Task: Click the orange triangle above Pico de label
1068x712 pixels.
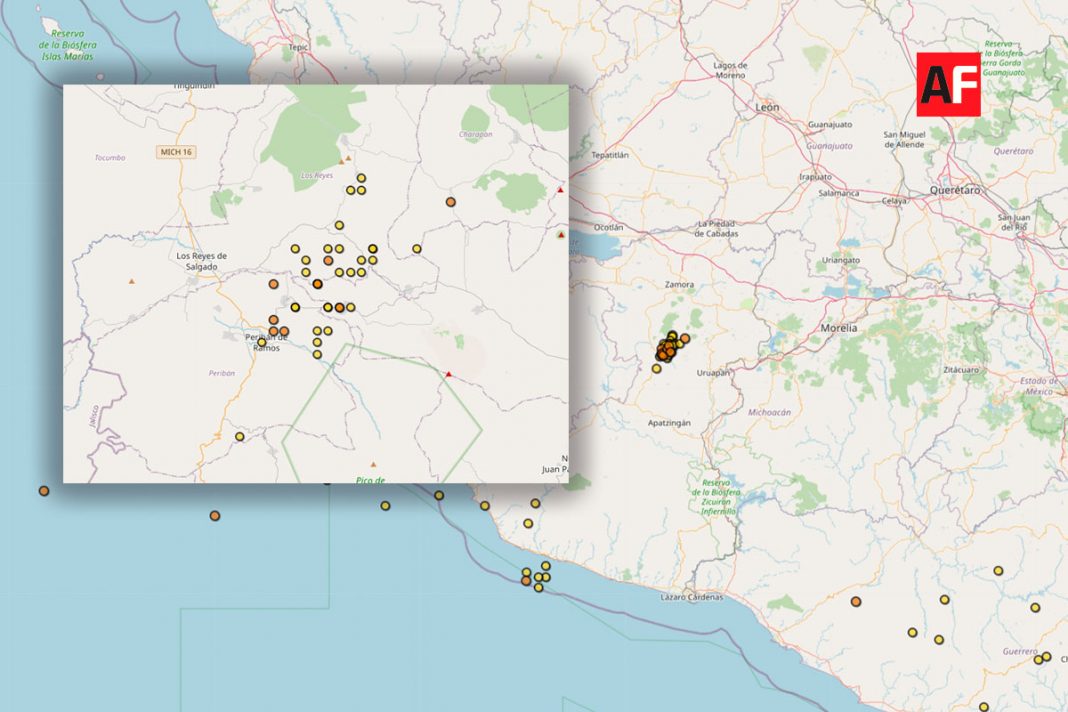Action: 373,465
